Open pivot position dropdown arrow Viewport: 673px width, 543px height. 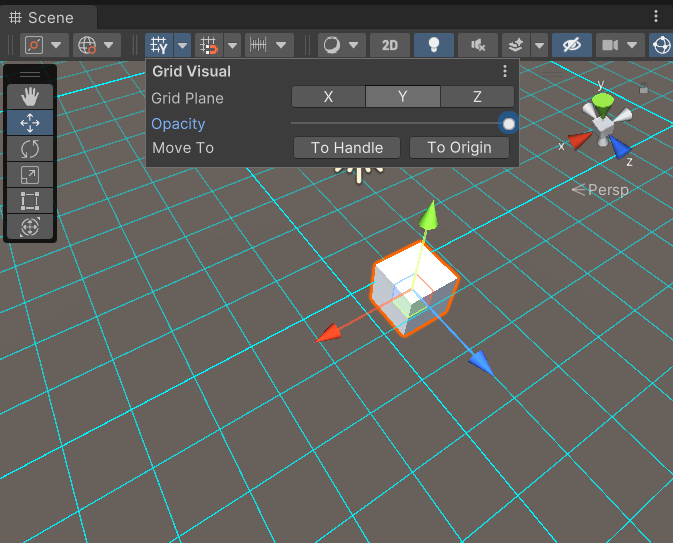point(56,45)
